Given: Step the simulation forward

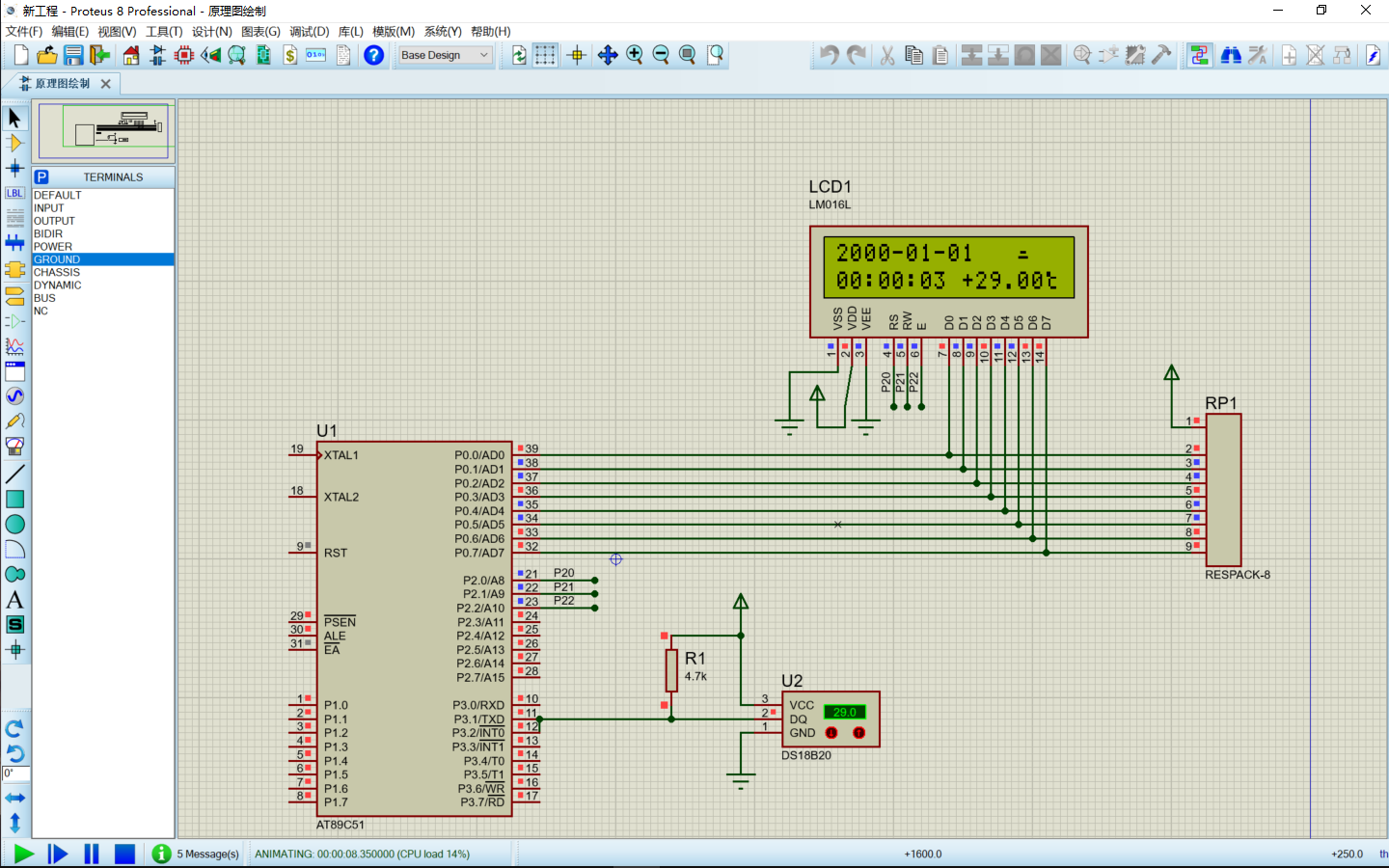Looking at the screenshot, I should coord(58,854).
